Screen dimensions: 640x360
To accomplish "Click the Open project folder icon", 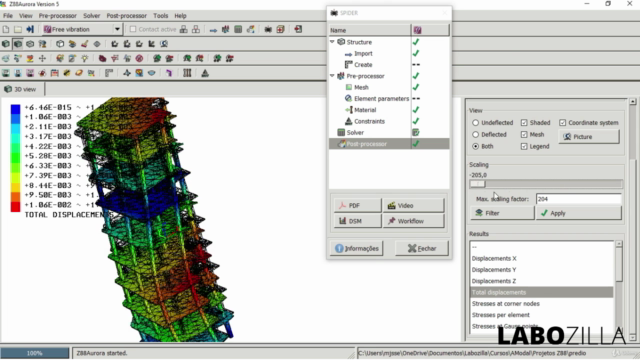I will click(x=18, y=29).
